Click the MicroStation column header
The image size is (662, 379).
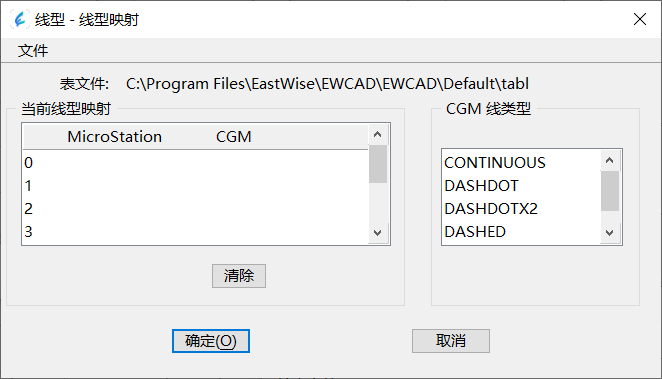point(114,137)
